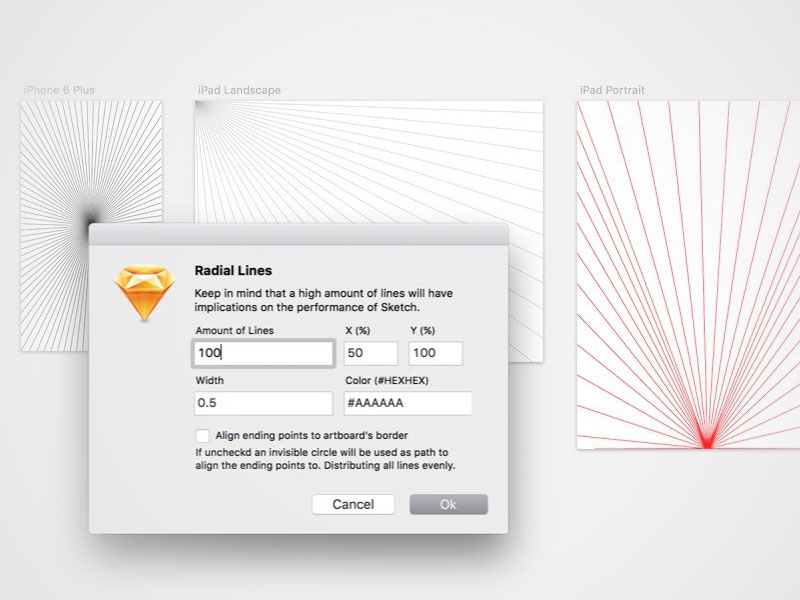Click the Amount of Lines label
The image size is (800, 600).
(x=235, y=331)
